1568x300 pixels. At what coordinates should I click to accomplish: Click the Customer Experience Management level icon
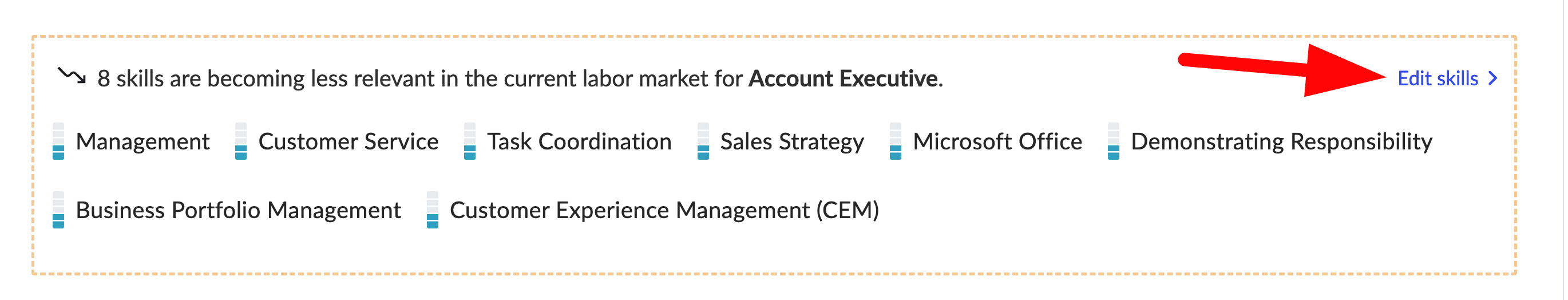point(433,210)
